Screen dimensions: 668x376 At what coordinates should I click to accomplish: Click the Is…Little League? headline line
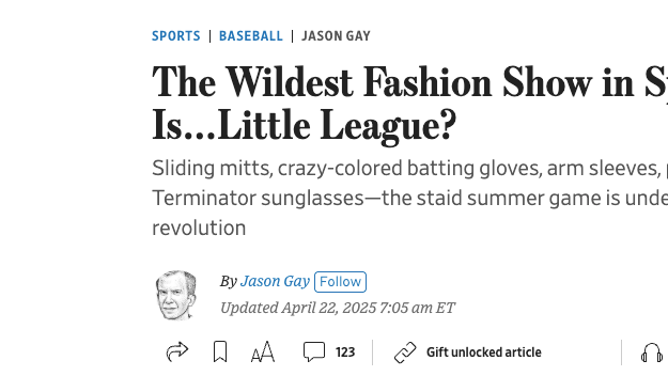point(304,126)
